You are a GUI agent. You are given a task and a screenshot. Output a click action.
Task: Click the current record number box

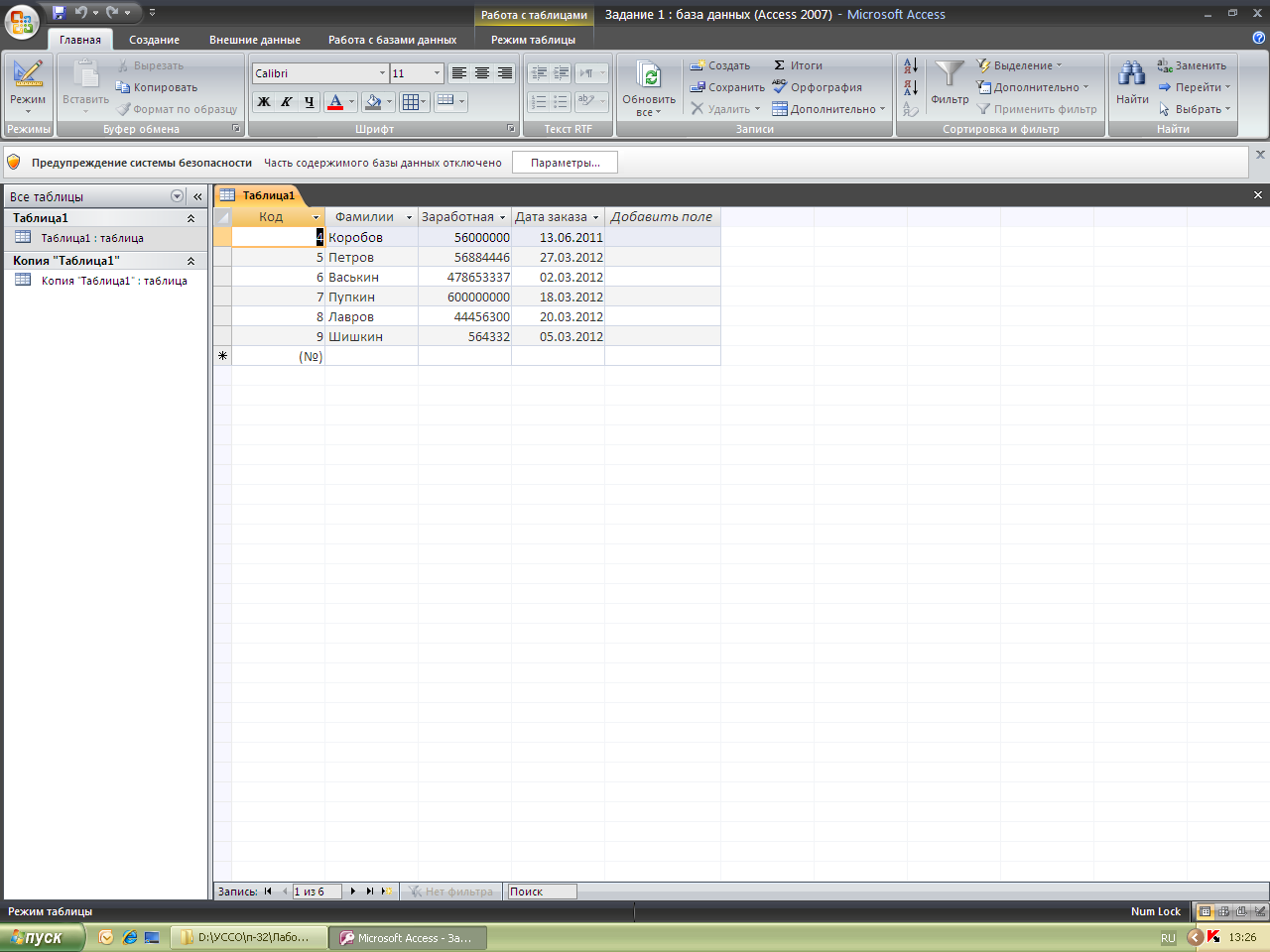(x=317, y=892)
